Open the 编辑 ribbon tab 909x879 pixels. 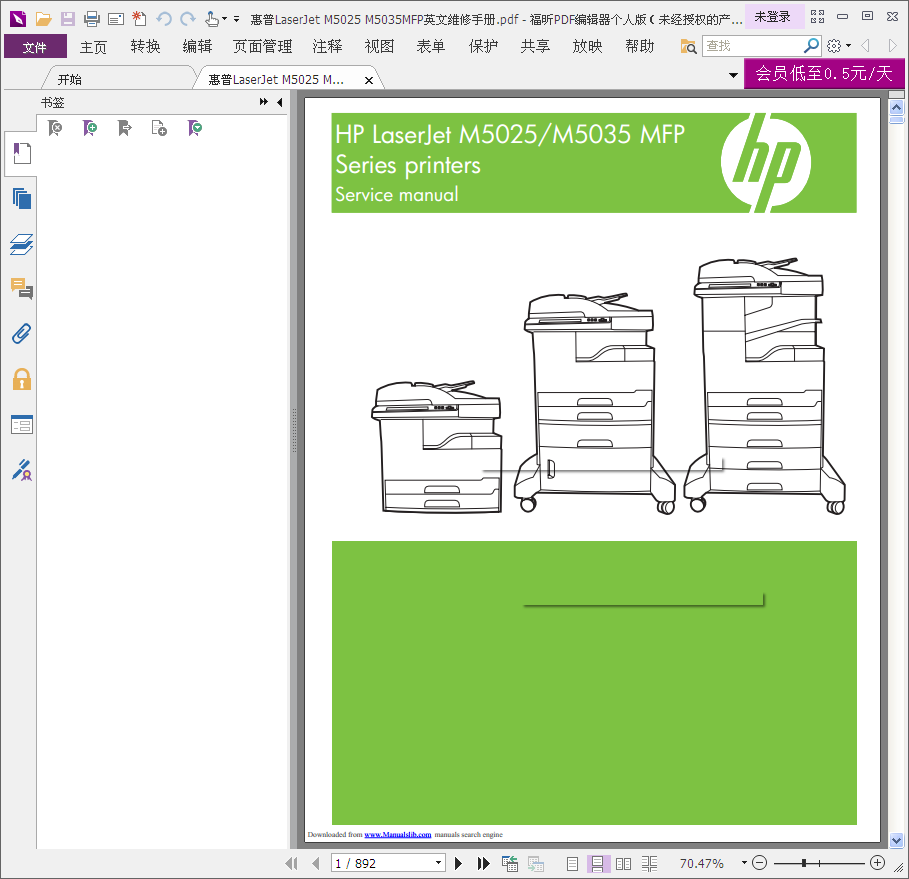click(x=197, y=46)
